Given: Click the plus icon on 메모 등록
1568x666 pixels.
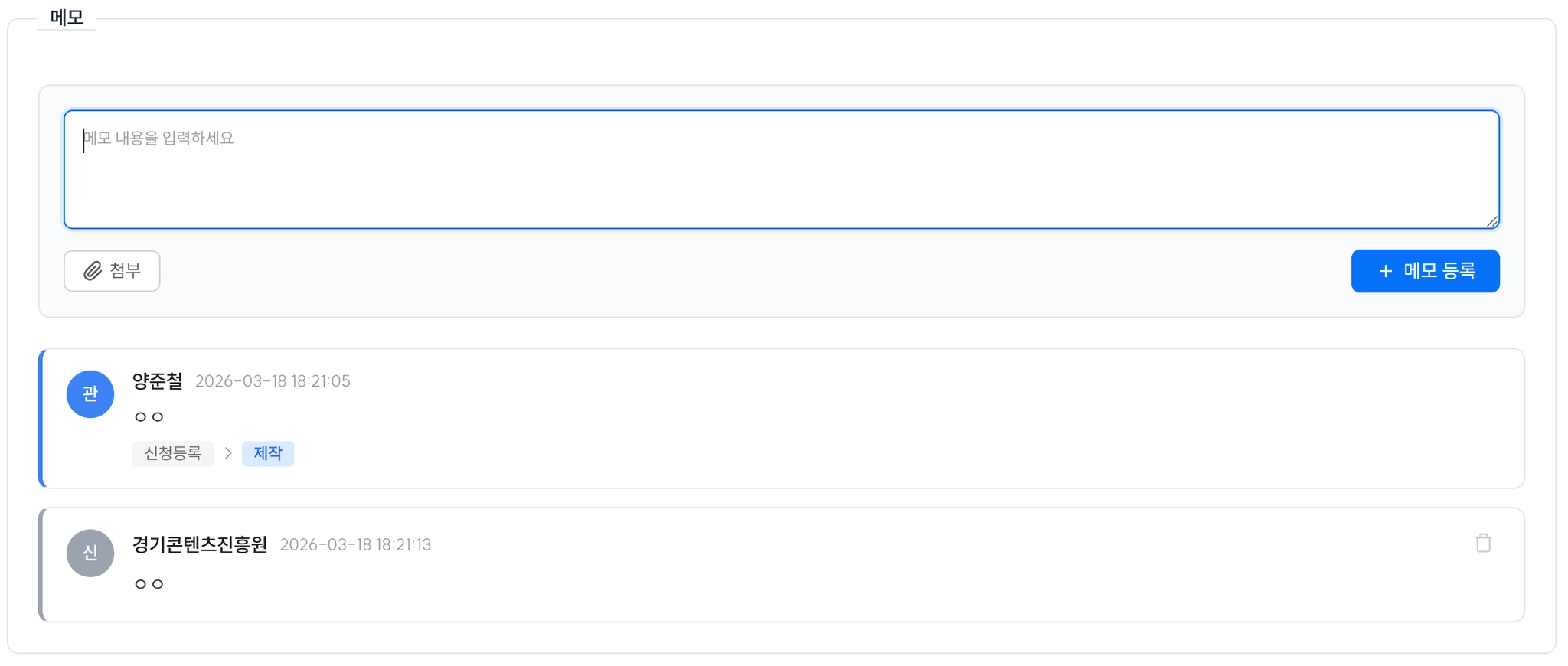Looking at the screenshot, I should coord(1385,271).
